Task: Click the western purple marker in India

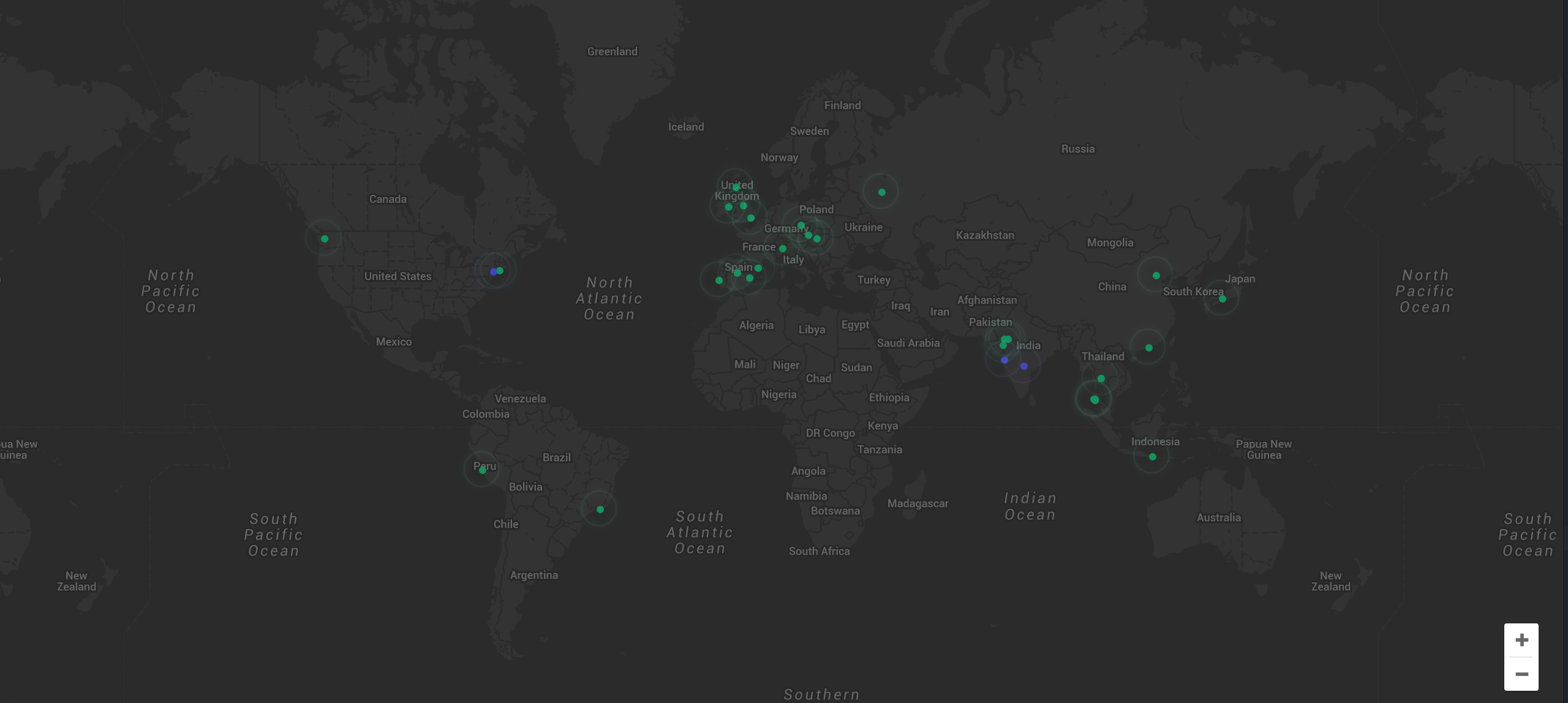Action: click(1005, 360)
